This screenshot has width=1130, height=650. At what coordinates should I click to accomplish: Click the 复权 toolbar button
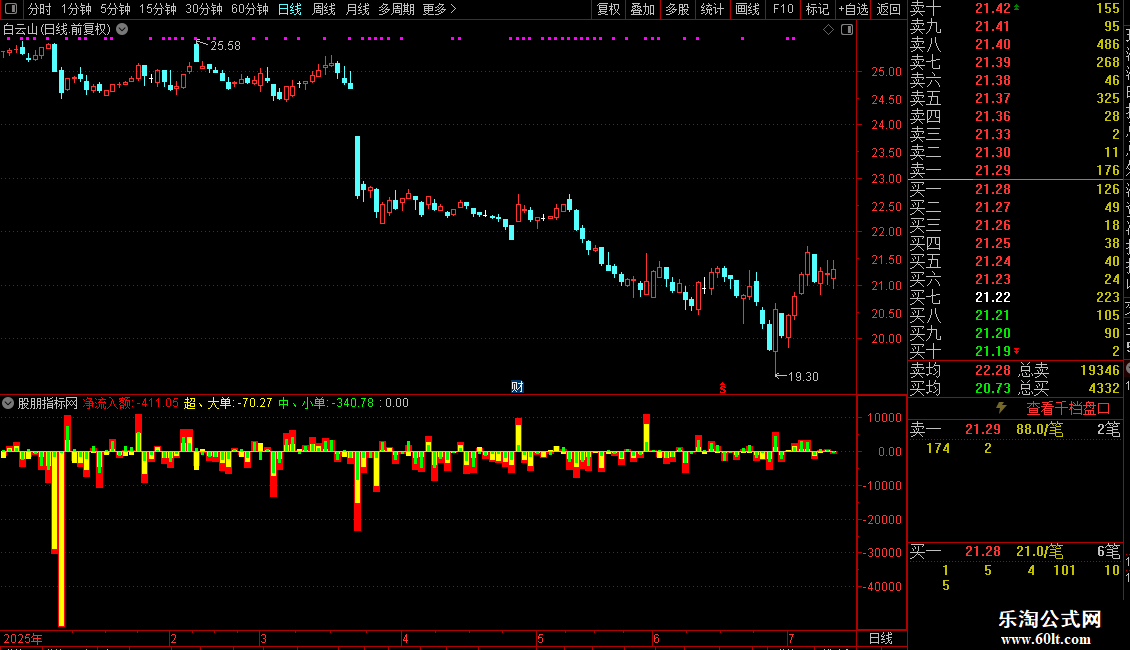click(608, 9)
